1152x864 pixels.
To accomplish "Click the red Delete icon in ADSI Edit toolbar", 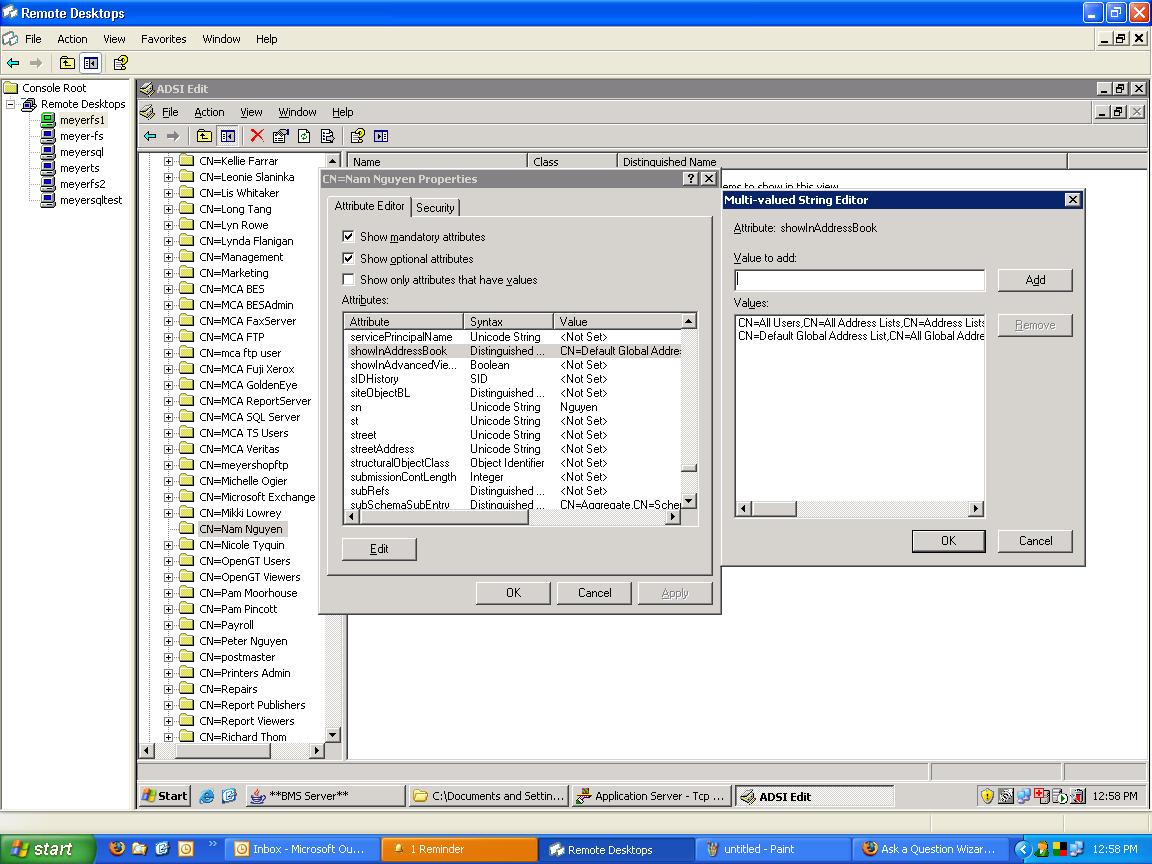I will click(x=257, y=136).
